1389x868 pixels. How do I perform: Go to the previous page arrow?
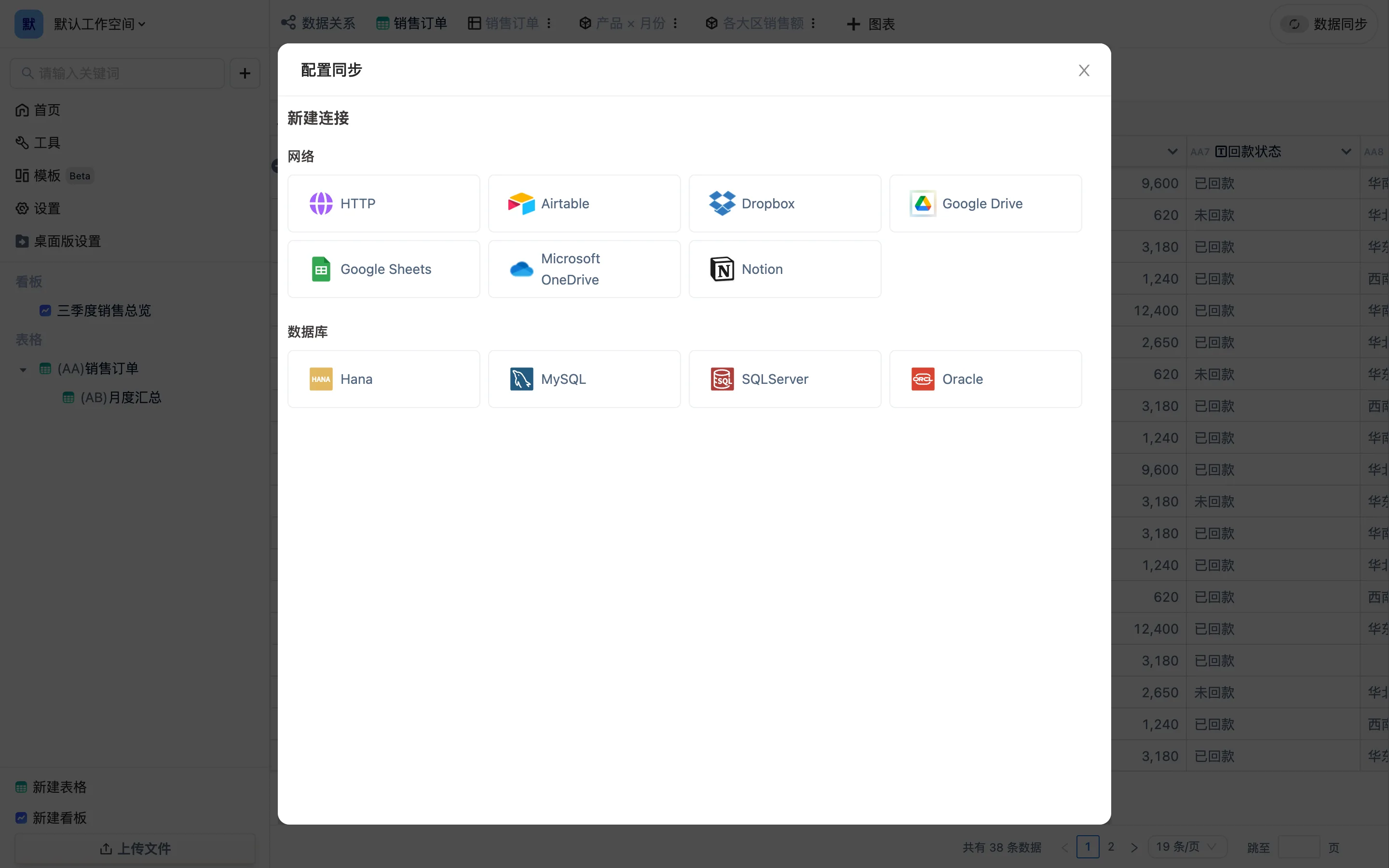(1065, 847)
